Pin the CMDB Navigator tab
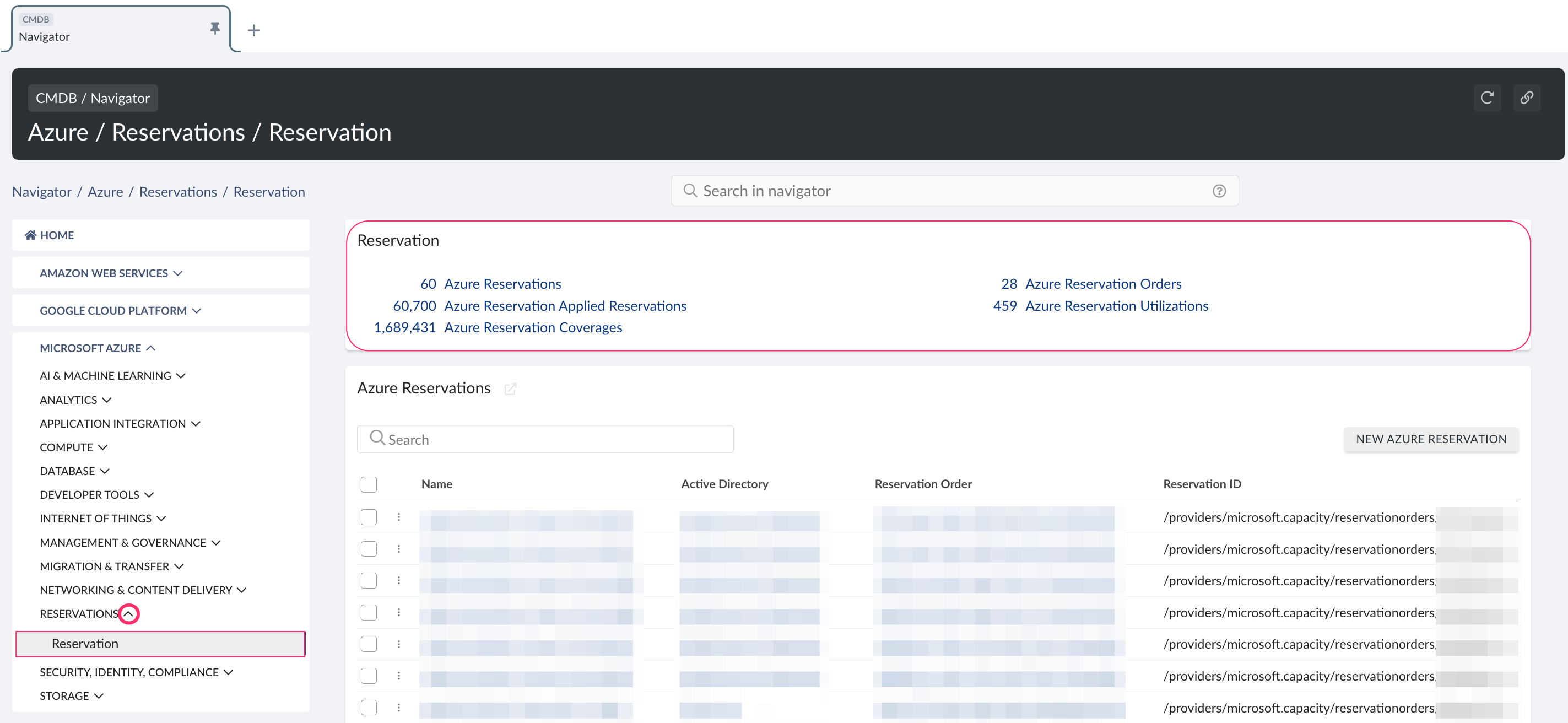The width and height of the screenshot is (1568, 723). click(x=214, y=29)
